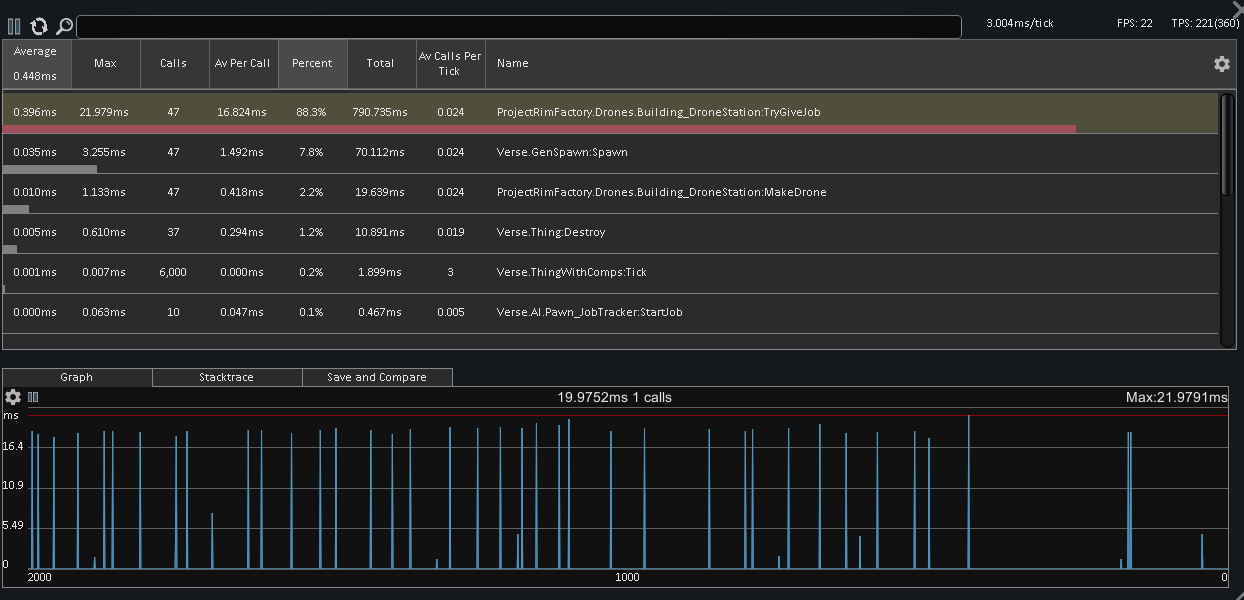Image resolution: width=1244 pixels, height=600 pixels.
Task: Sort entries by Av Calls Per Tick
Action: (x=450, y=63)
